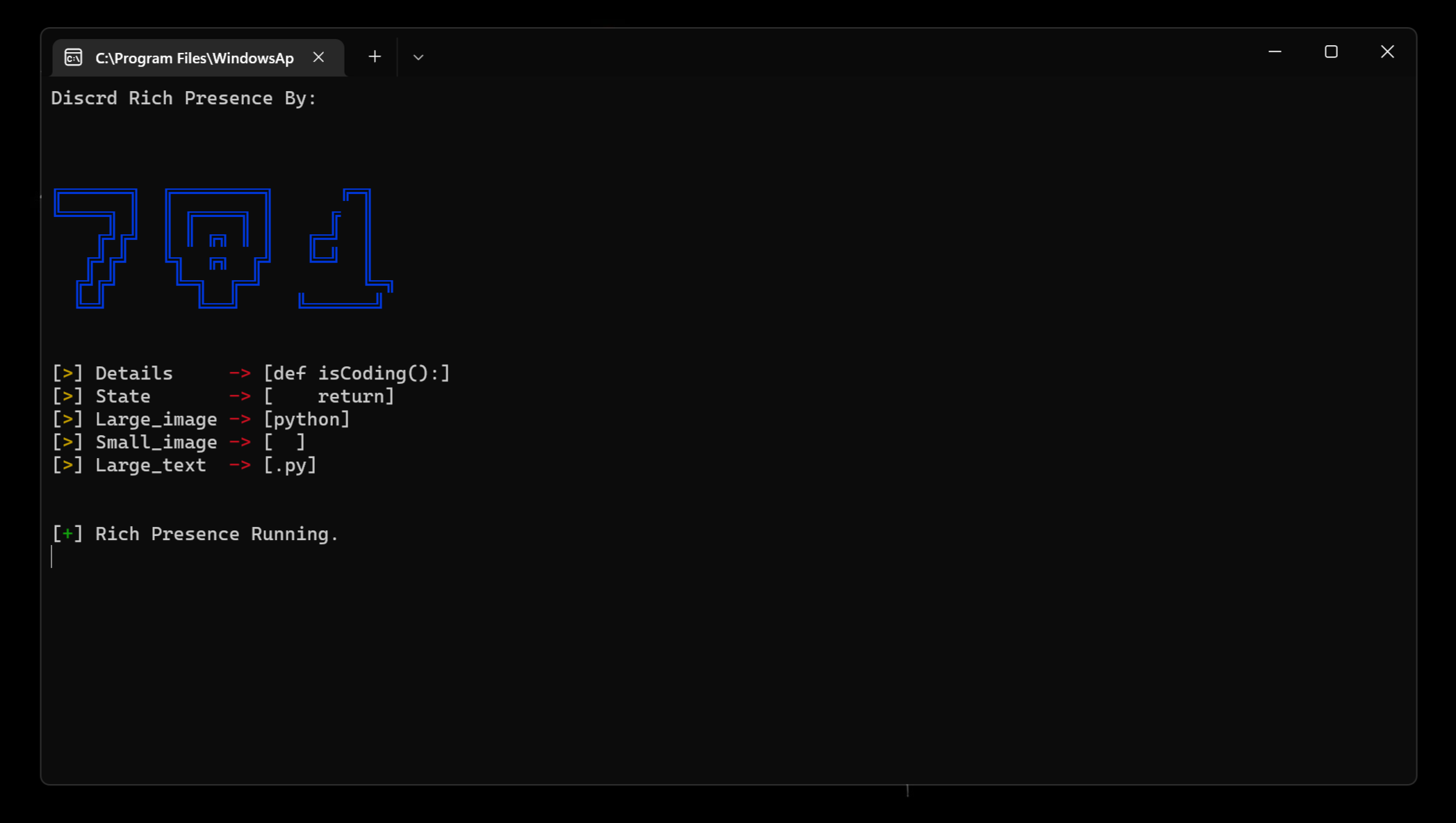Click the Rich Presence Running status line
This screenshot has width=1456, height=823.
point(195,534)
